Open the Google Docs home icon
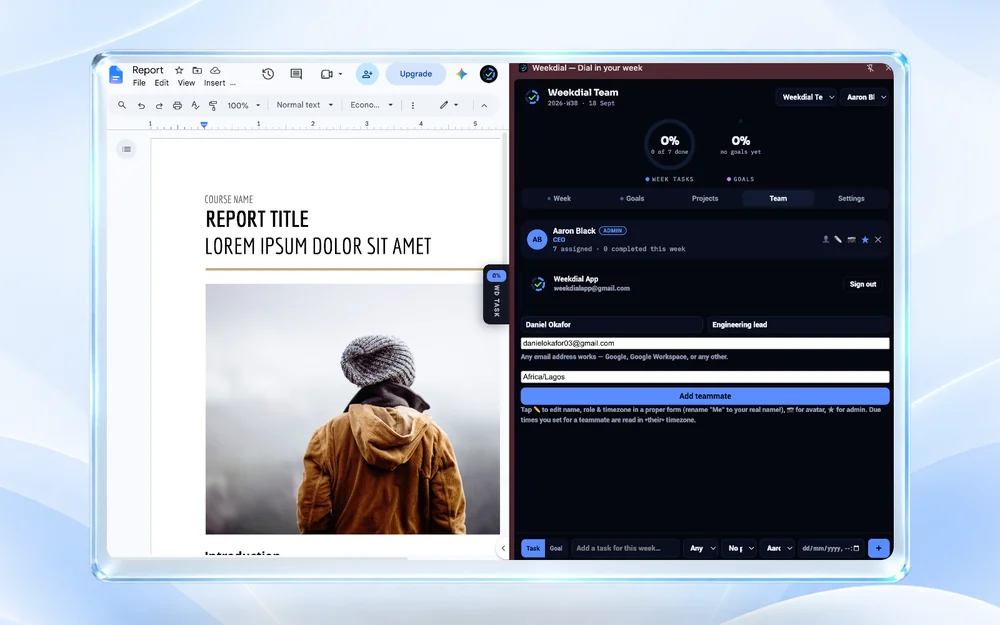 (x=116, y=75)
